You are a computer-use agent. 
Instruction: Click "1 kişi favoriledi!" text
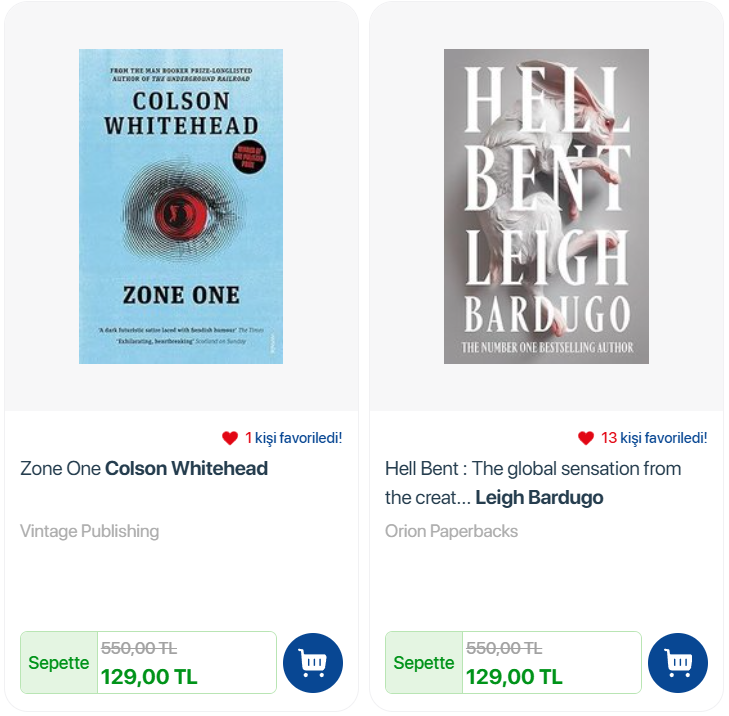point(293,438)
